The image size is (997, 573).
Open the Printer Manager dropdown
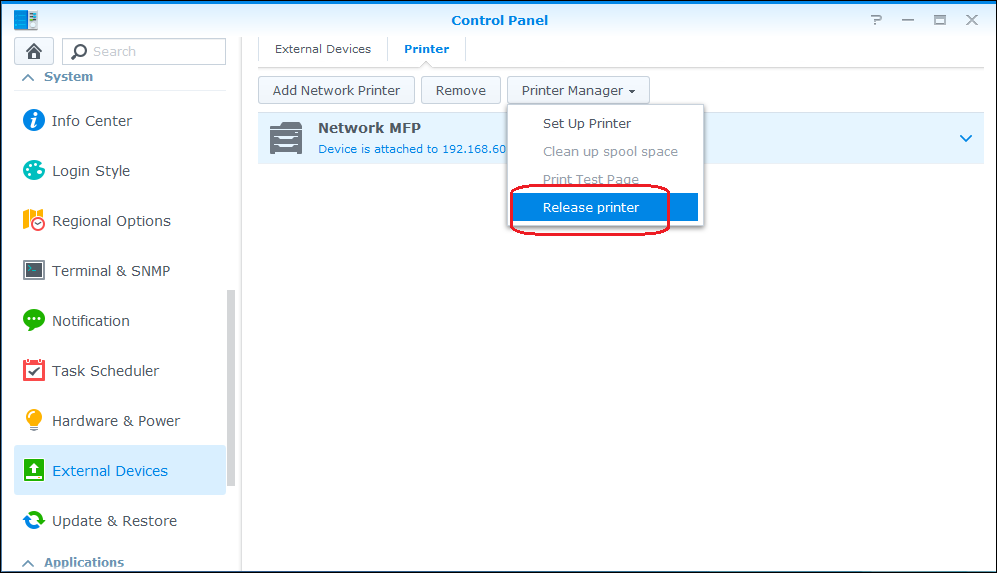[x=578, y=90]
